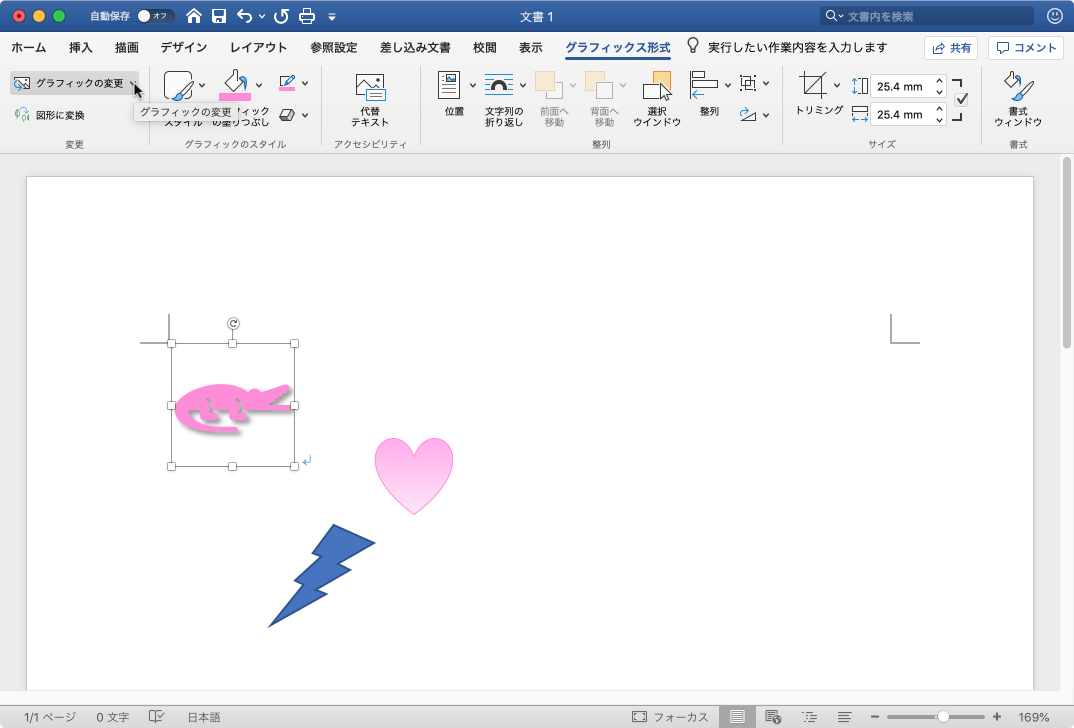1074x728 pixels.
Task: Toggle the lock aspect ratio checkbox
Action: (961, 99)
